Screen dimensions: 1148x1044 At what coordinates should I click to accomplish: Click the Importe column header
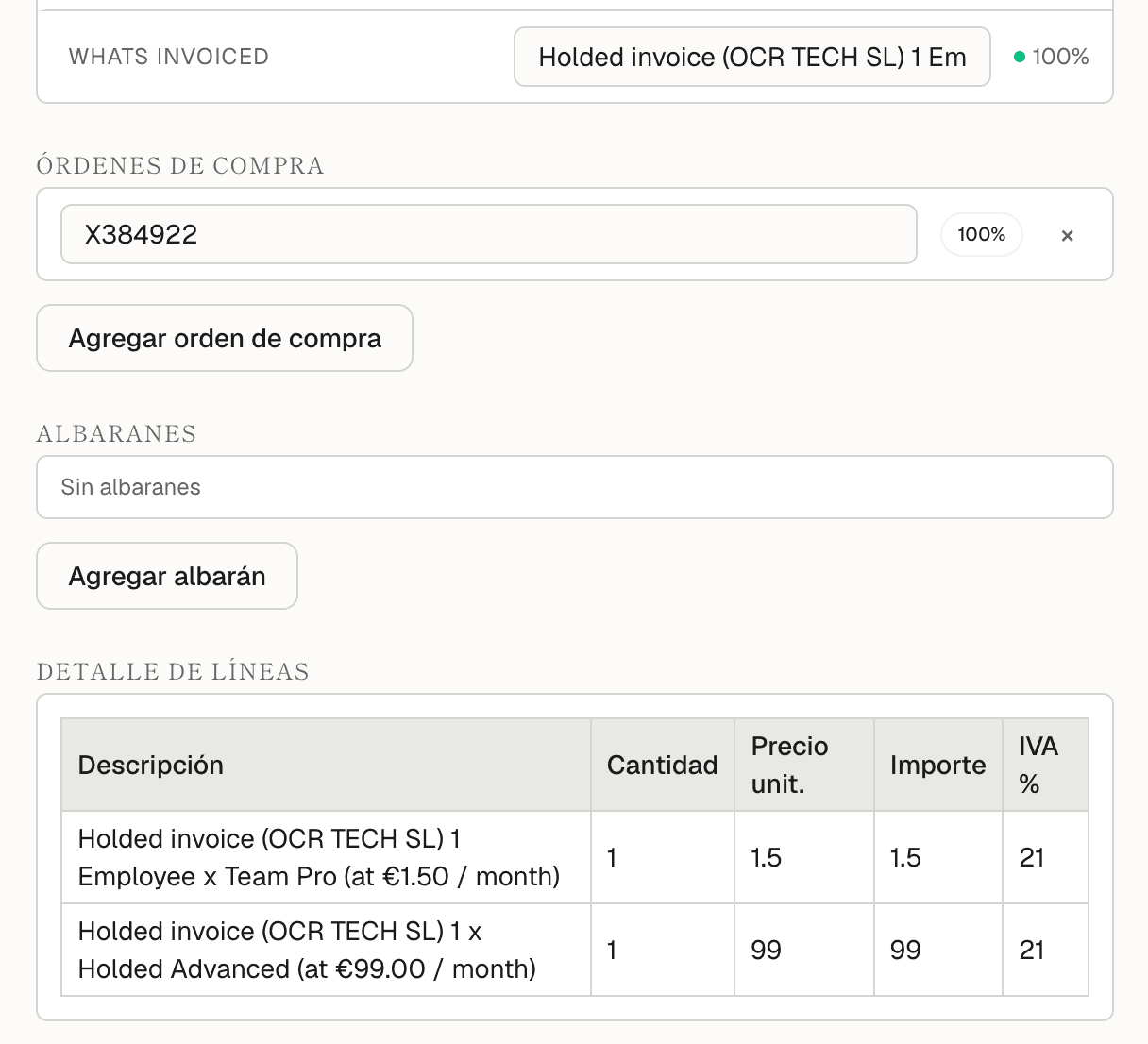tap(938, 765)
